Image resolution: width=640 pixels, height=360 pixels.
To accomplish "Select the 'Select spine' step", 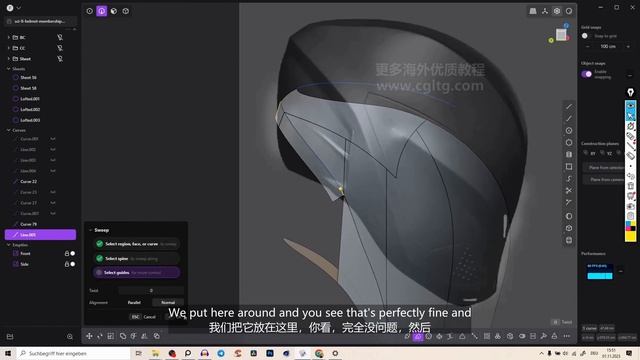I will (x=136, y=258).
